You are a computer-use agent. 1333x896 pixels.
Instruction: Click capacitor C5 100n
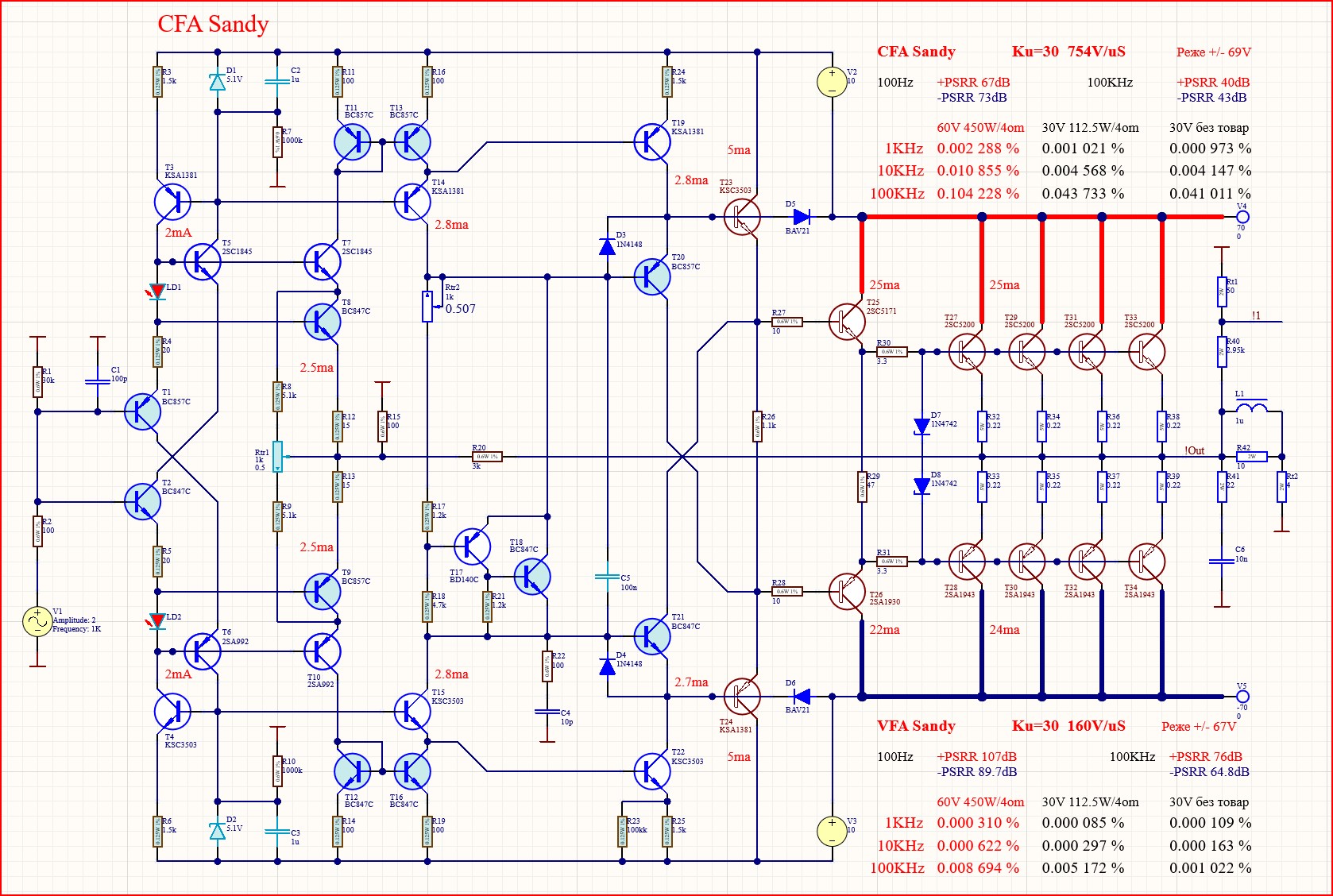pyautogui.click(x=607, y=577)
